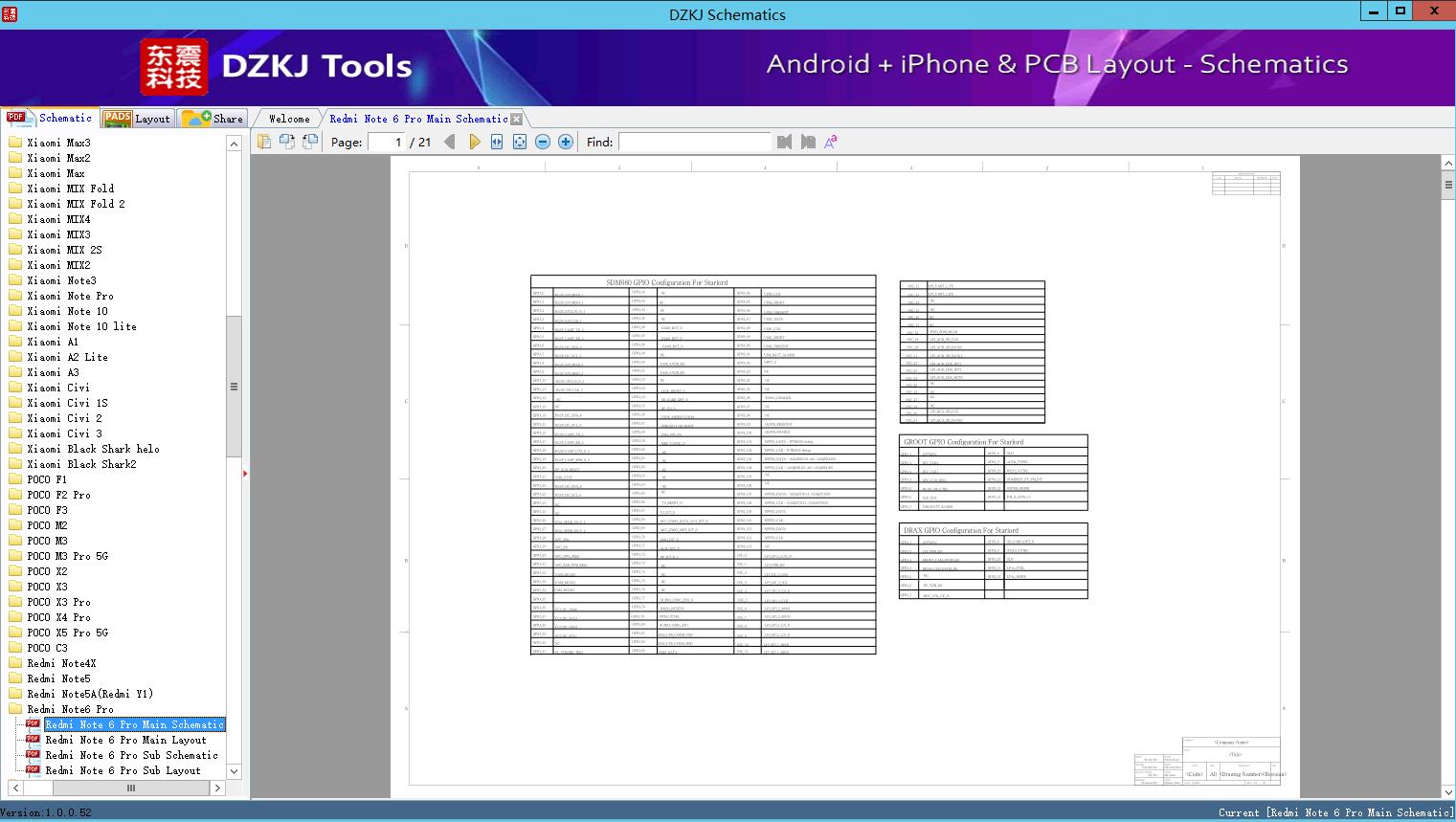Click the zoom in plus icon
Viewport: 1456px width, 822px height.
[x=566, y=142]
